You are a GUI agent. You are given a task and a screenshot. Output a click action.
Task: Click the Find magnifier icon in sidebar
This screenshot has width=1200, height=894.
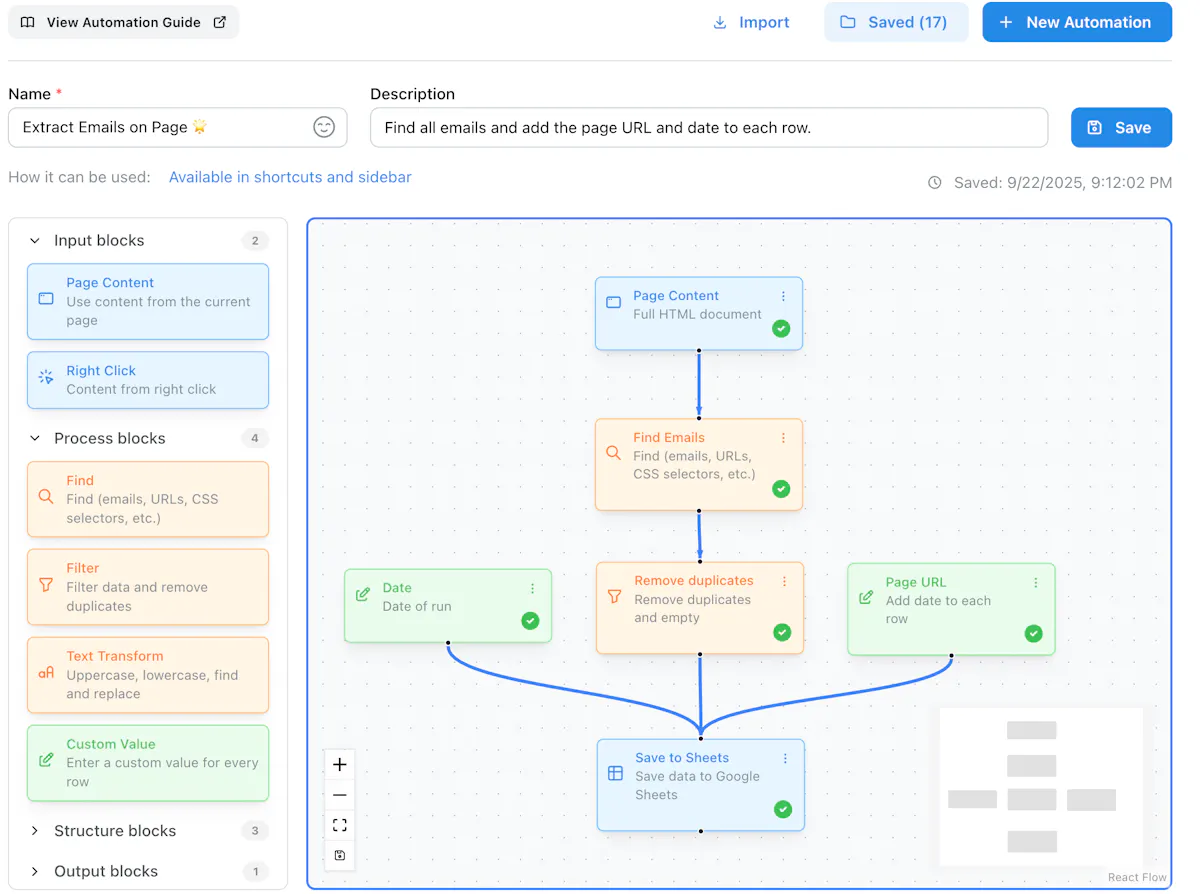(x=46, y=496)
